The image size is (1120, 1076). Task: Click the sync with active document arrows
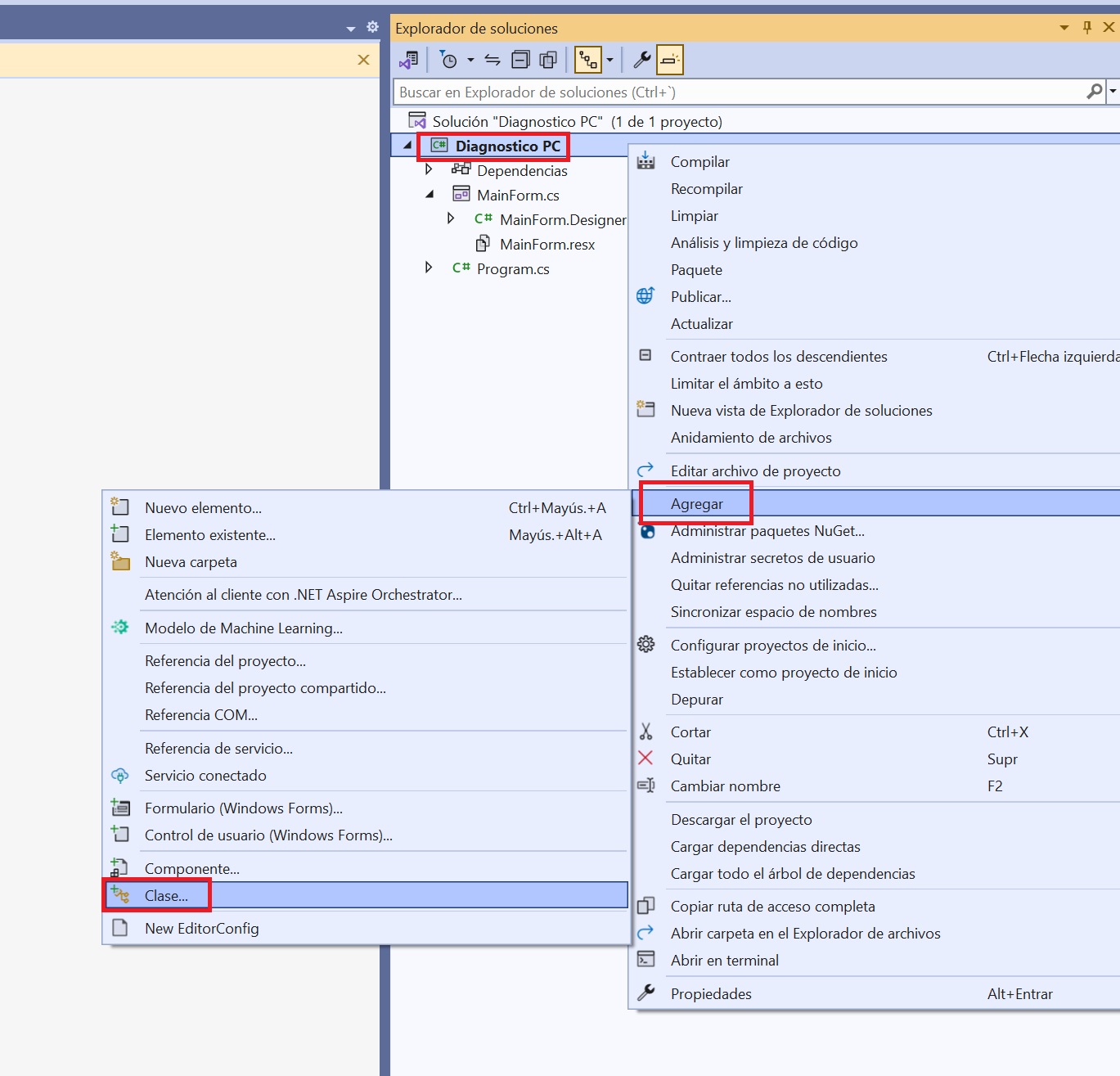tap(493, 60)
